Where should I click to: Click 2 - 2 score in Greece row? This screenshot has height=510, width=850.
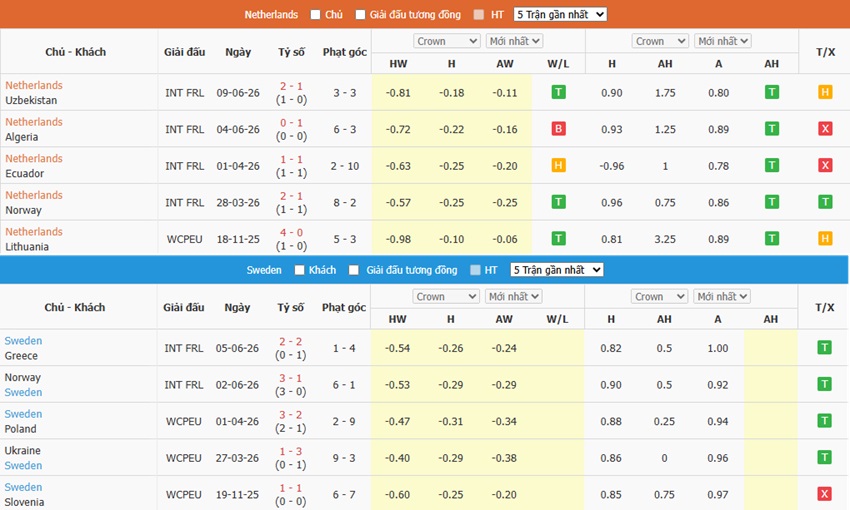pyautogui.click(x=291, y=342)
